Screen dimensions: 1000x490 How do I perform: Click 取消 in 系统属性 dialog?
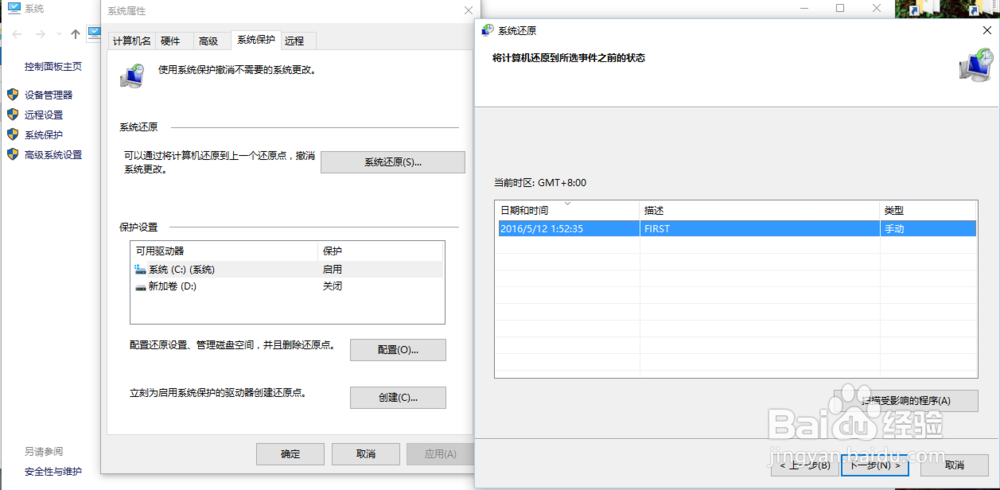point(365,454)
